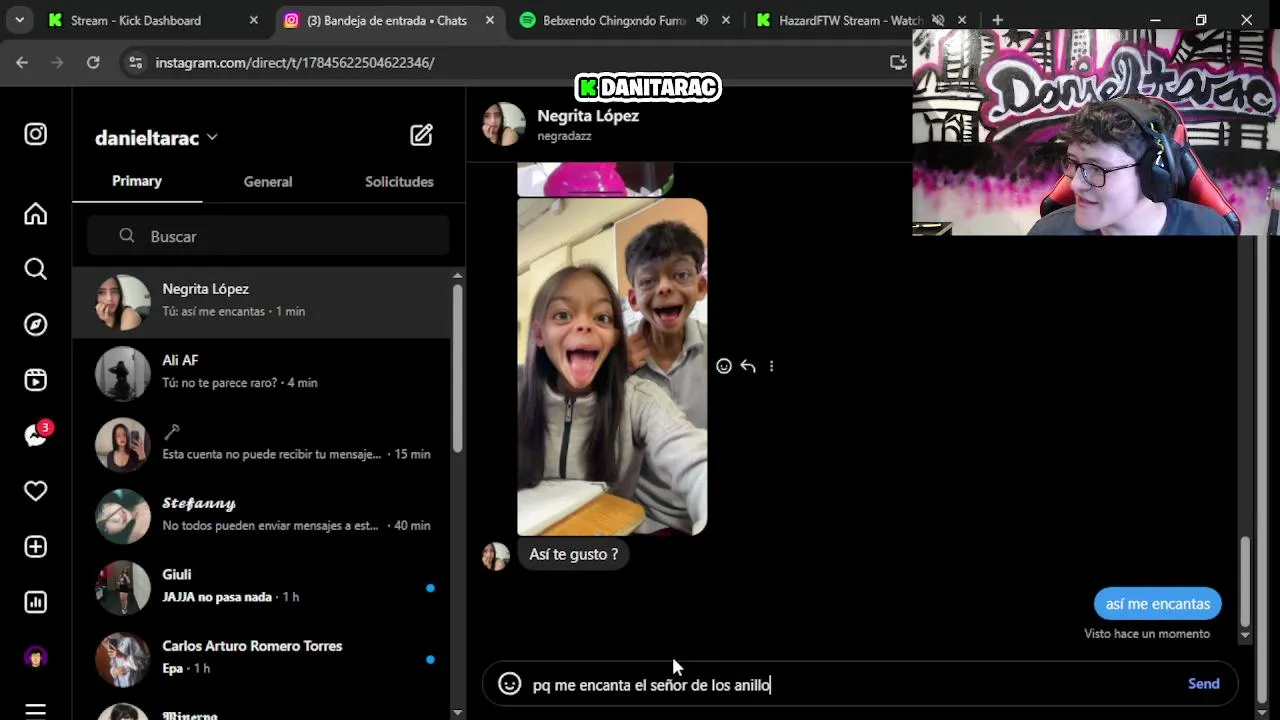The height and width of the screenshot is (720, 1280).
Task: Click negradazz username under chat name
Action: coord(564,136)
